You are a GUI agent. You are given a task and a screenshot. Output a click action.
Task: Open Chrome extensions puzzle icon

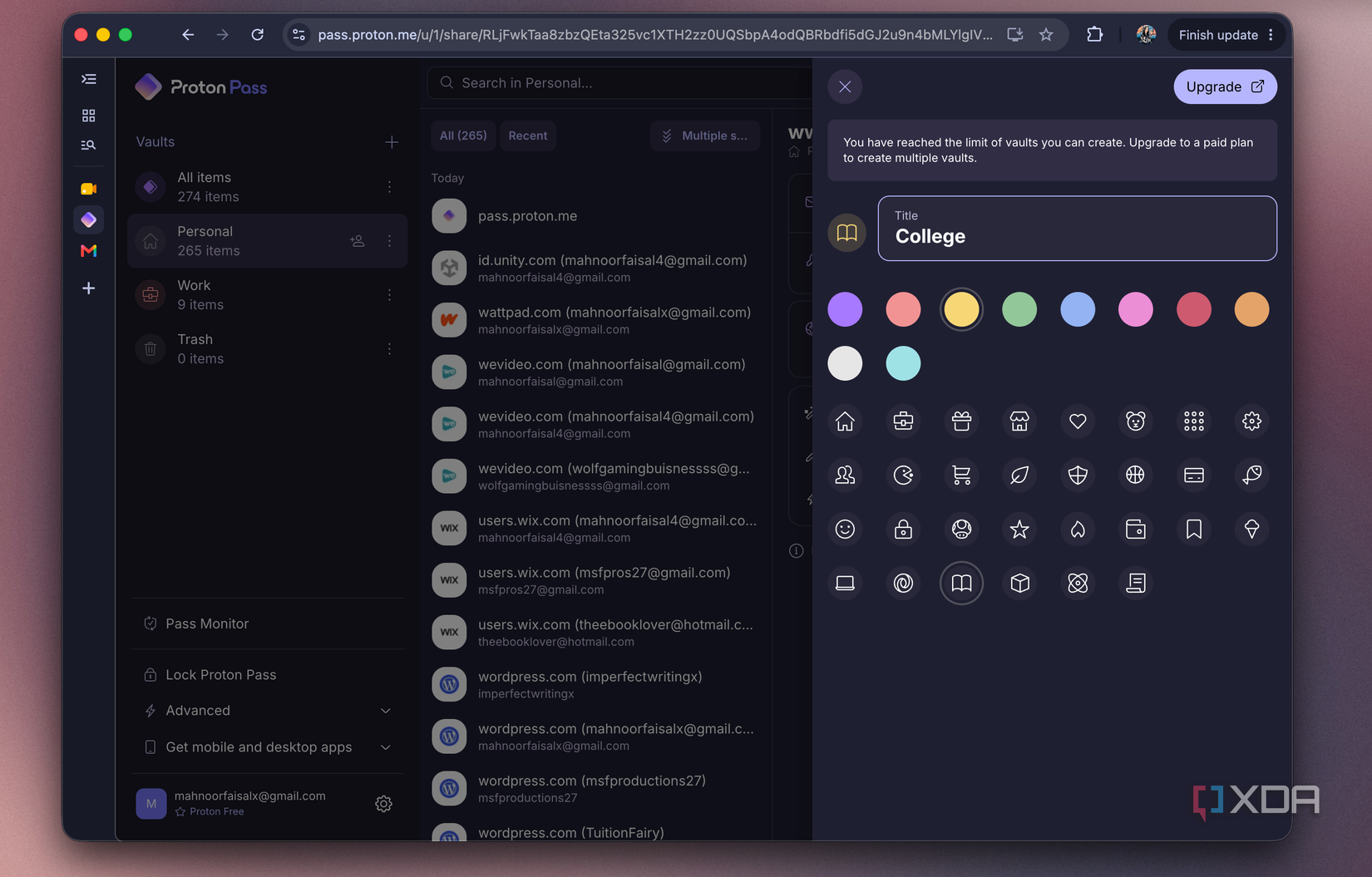pos(1094,35)
